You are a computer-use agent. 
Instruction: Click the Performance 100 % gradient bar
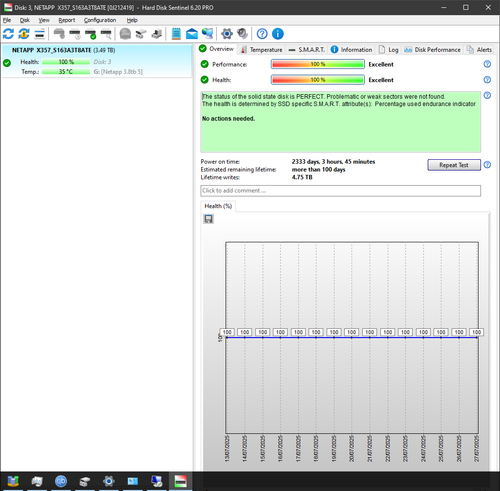coord(318,64)
